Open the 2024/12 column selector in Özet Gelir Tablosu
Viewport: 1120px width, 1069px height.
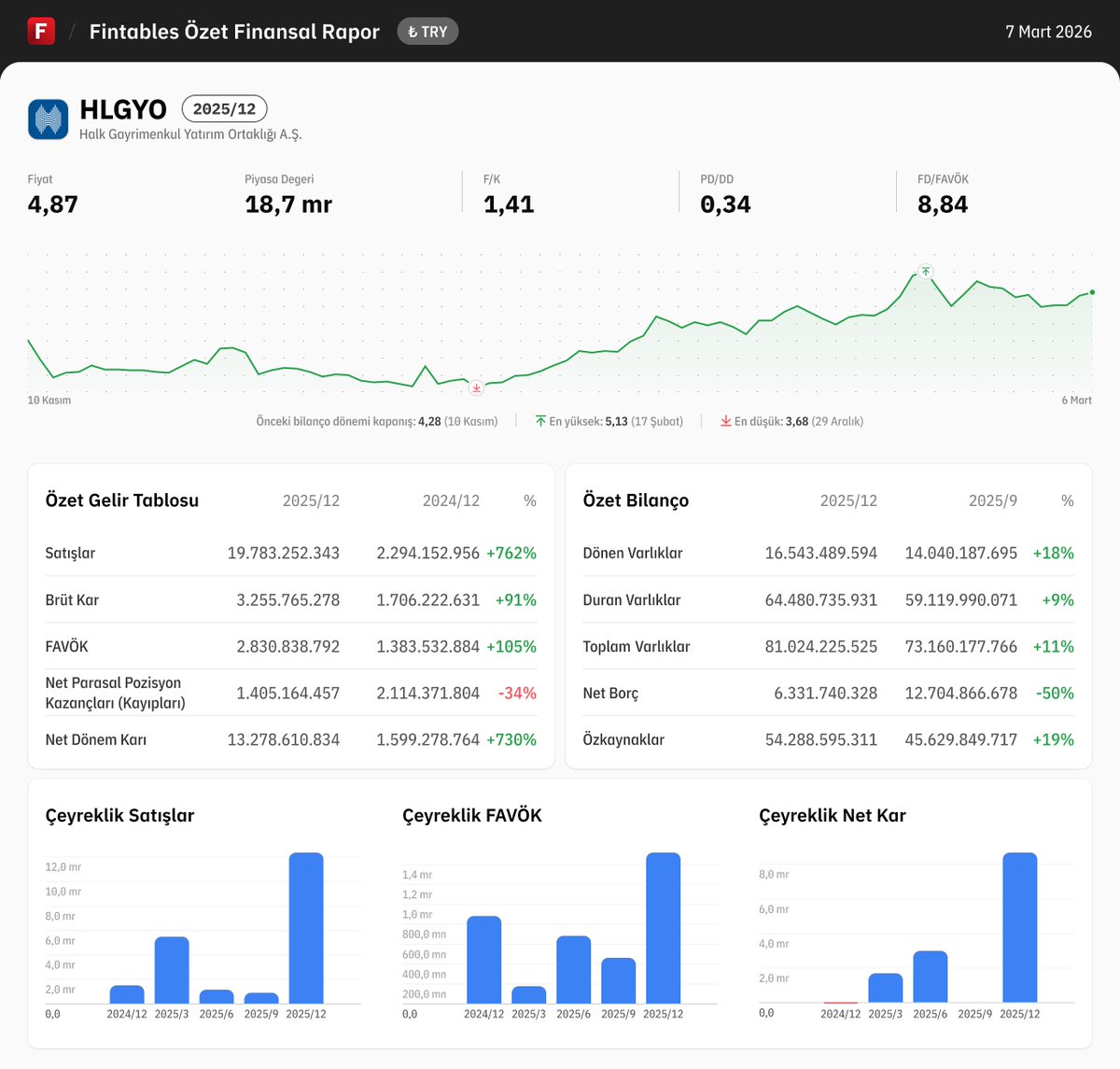[x=451, y=500]
